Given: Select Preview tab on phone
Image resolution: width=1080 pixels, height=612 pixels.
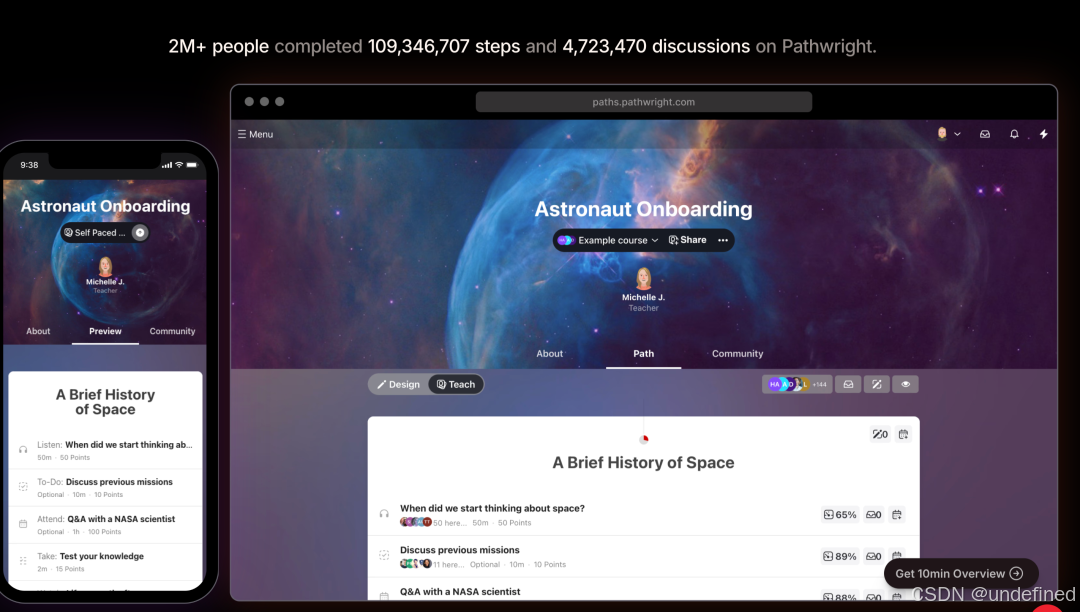Looking at the screenshot, I should pyautogui.click(x=105, y=331).
